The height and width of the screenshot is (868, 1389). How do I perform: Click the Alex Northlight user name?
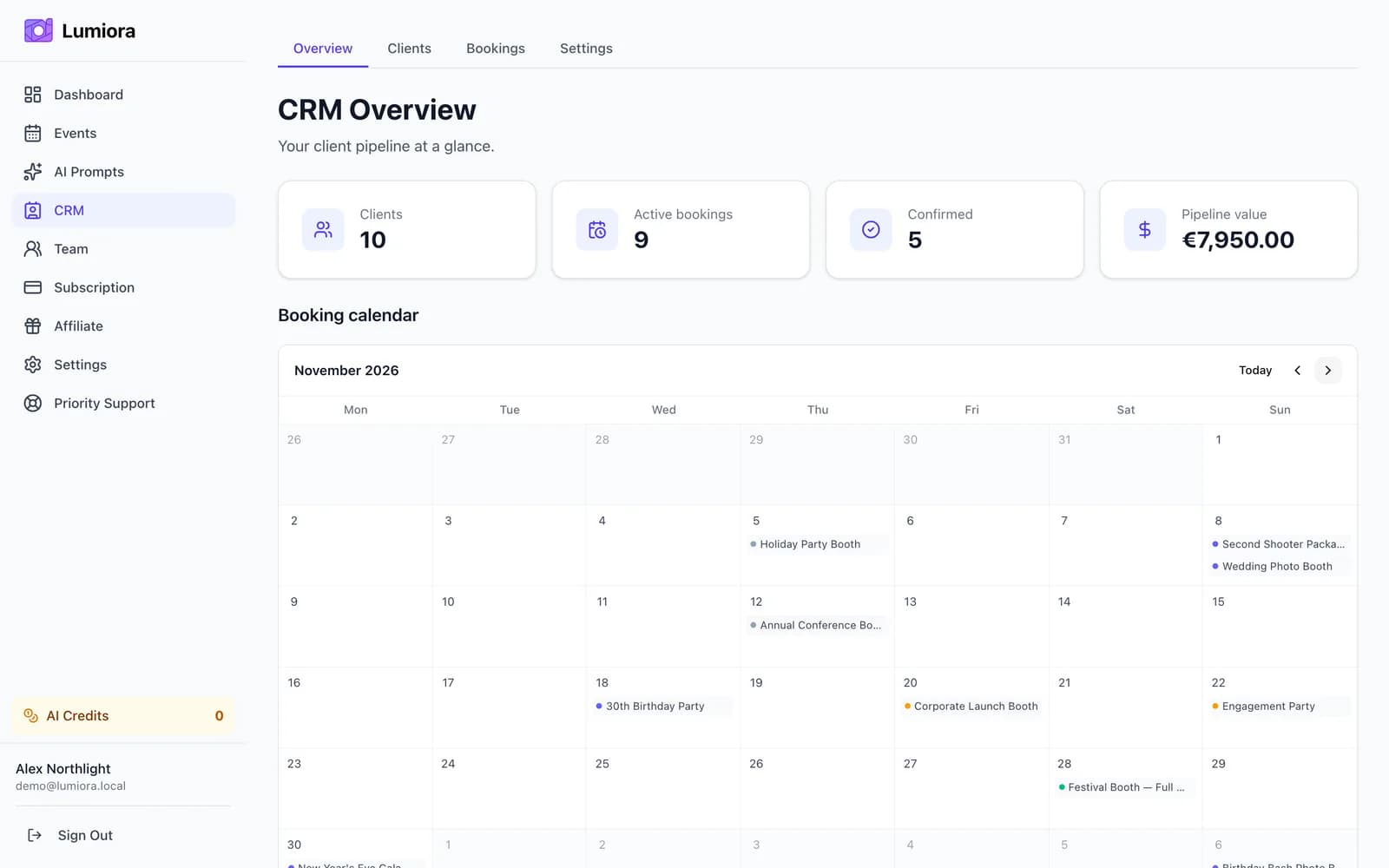tap(63, 769)
